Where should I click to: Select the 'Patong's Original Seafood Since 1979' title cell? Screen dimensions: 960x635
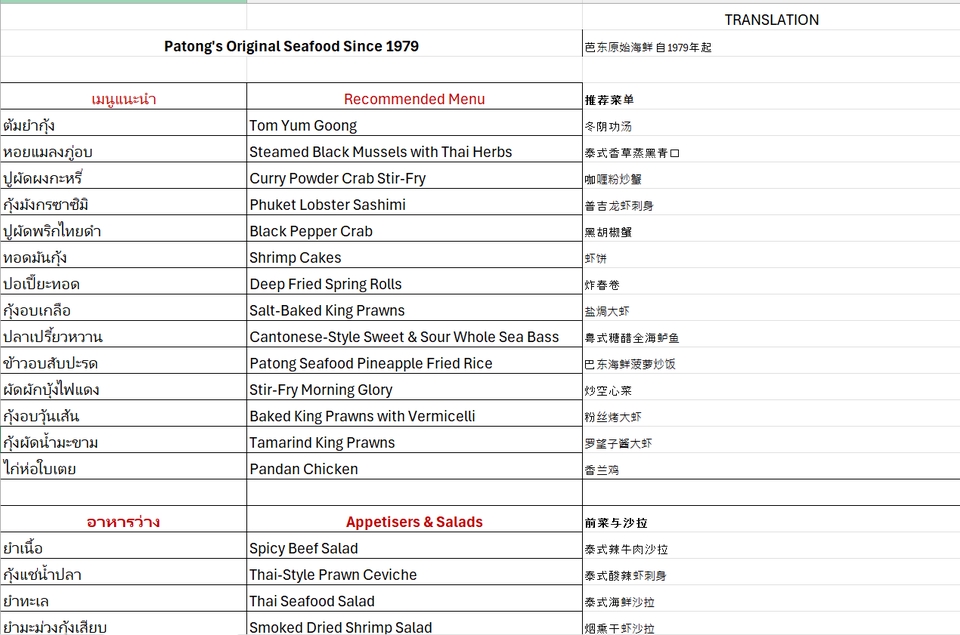(291, 46)
